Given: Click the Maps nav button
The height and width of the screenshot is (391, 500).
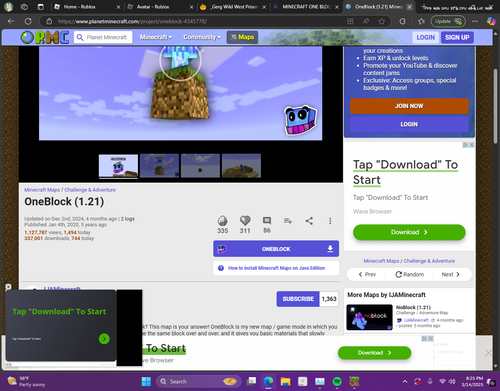Looking at the screenshot, I should [x=242, y=37].
